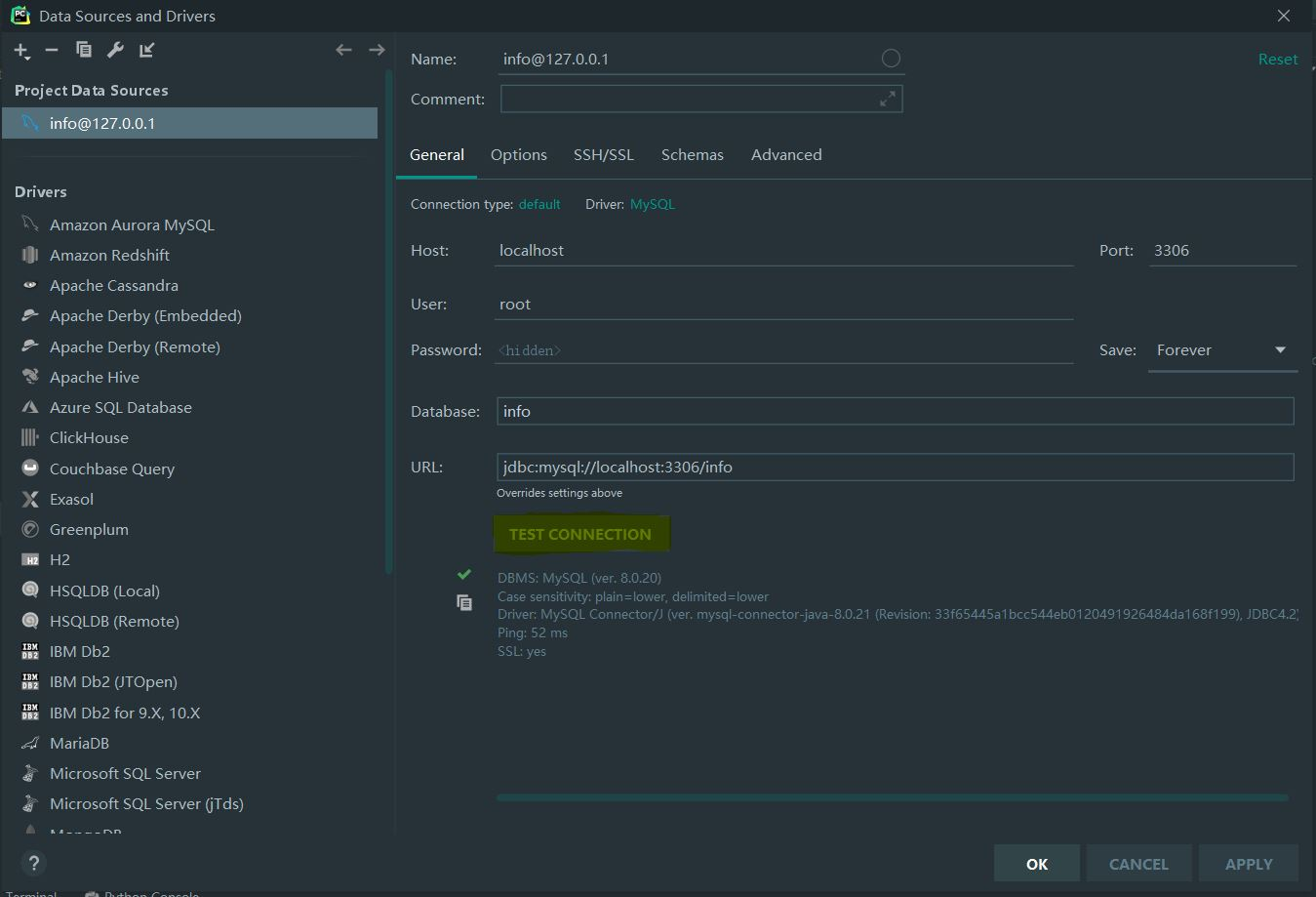Viewport: 1316px width, 897px height.
Task: Navigate back with the left arrow icon
Action: [x=343, y=49]
